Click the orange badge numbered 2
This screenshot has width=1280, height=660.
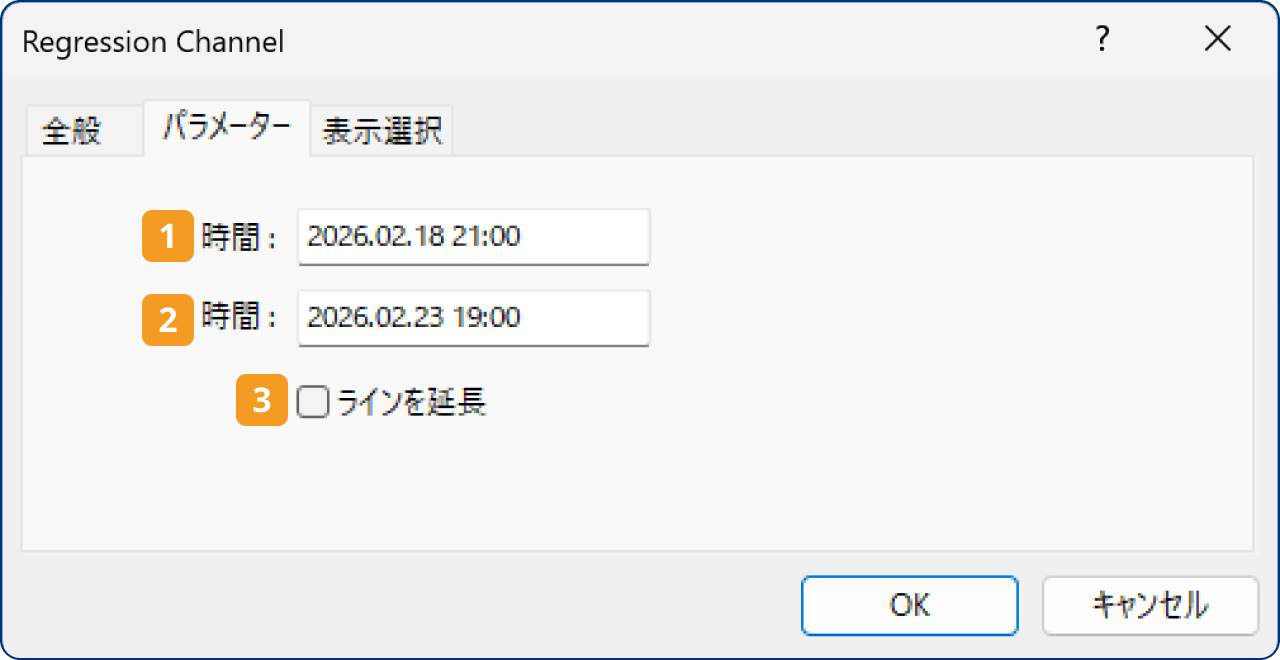[x=167, y=320]
